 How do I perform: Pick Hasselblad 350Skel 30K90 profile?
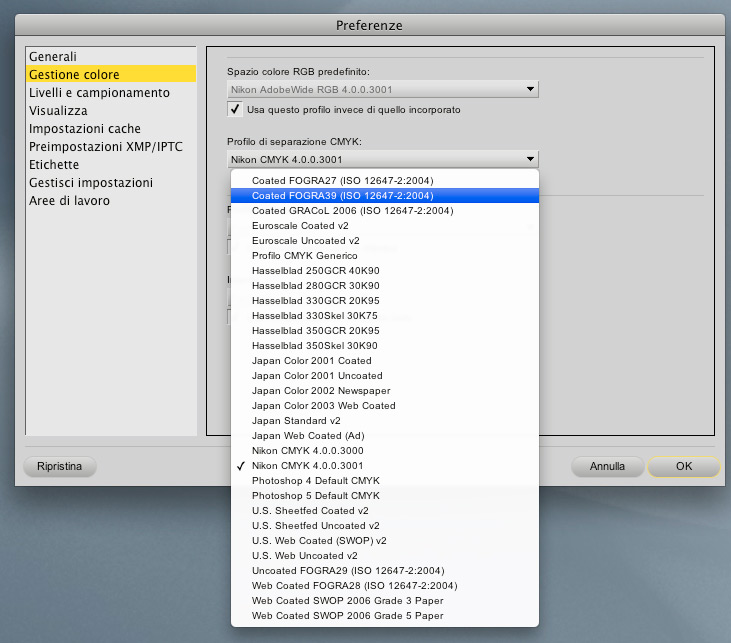coord(385,346)
